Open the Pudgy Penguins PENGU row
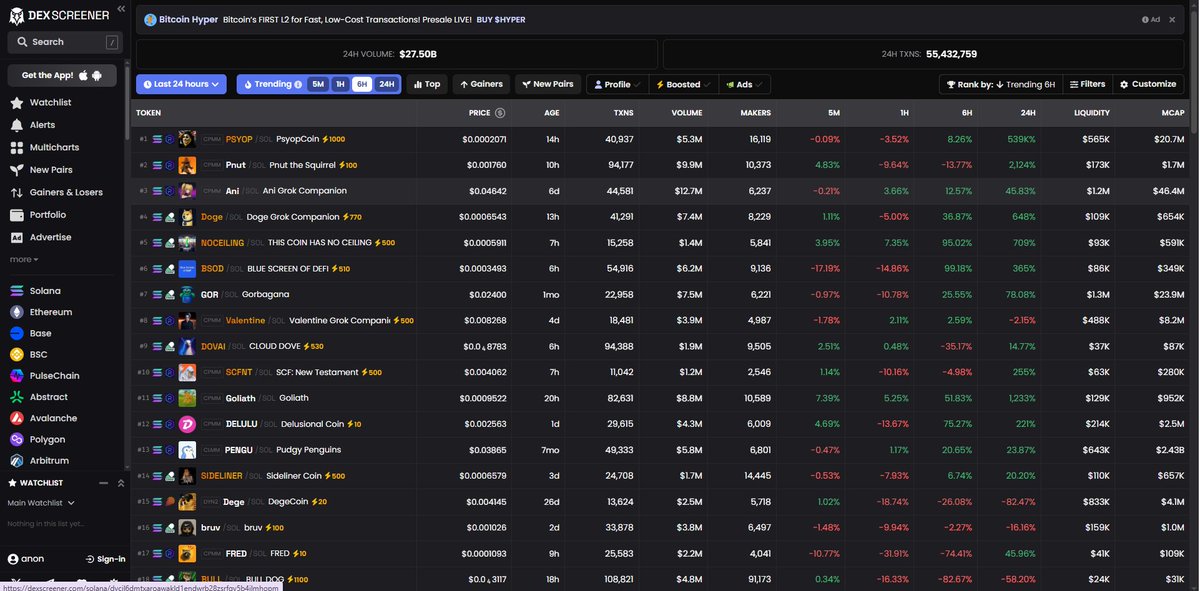1200x591 pixels. click(658, 450)
